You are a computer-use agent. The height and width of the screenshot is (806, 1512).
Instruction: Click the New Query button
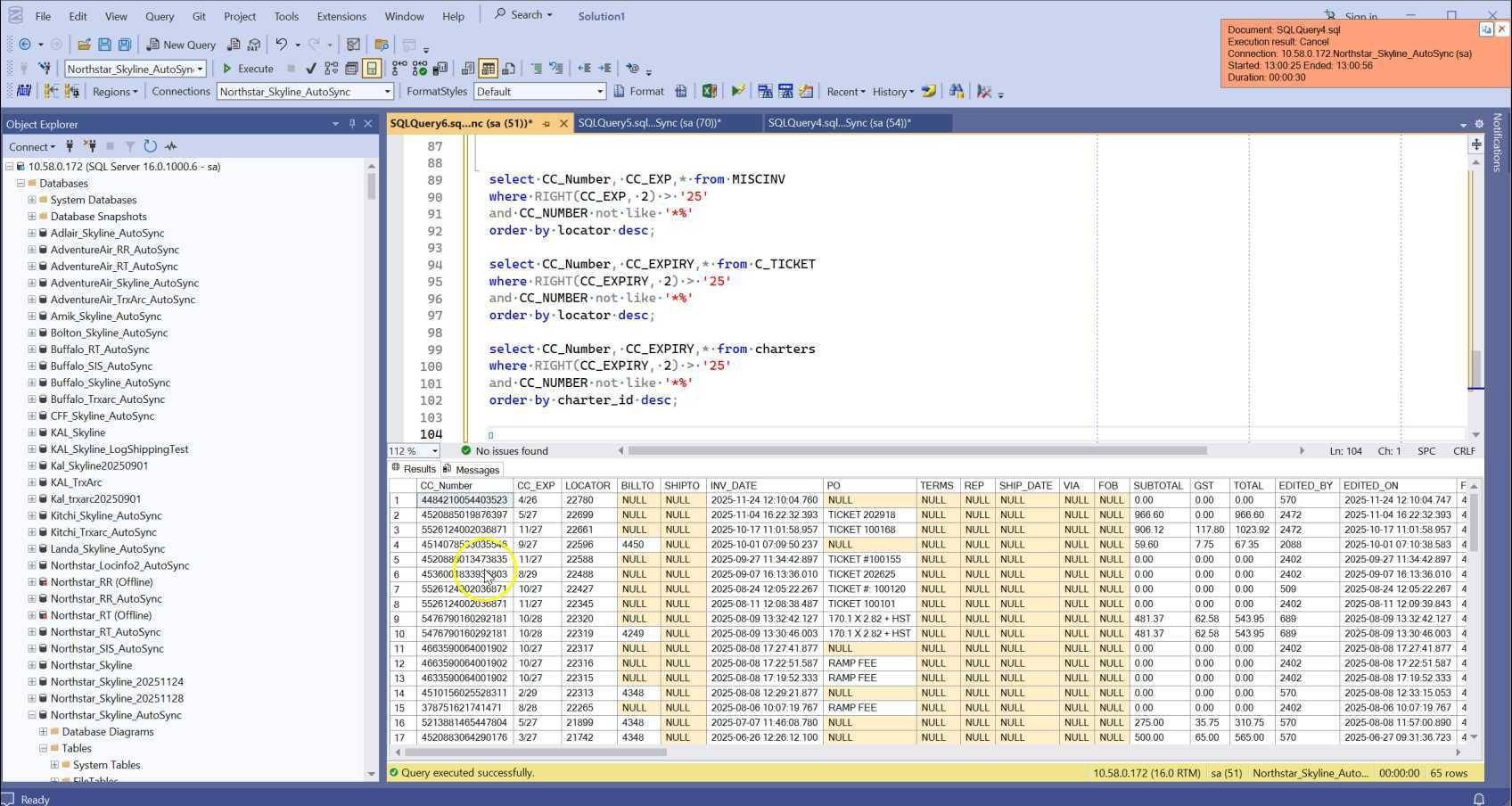pyautogui.click(x=181, y=45)
